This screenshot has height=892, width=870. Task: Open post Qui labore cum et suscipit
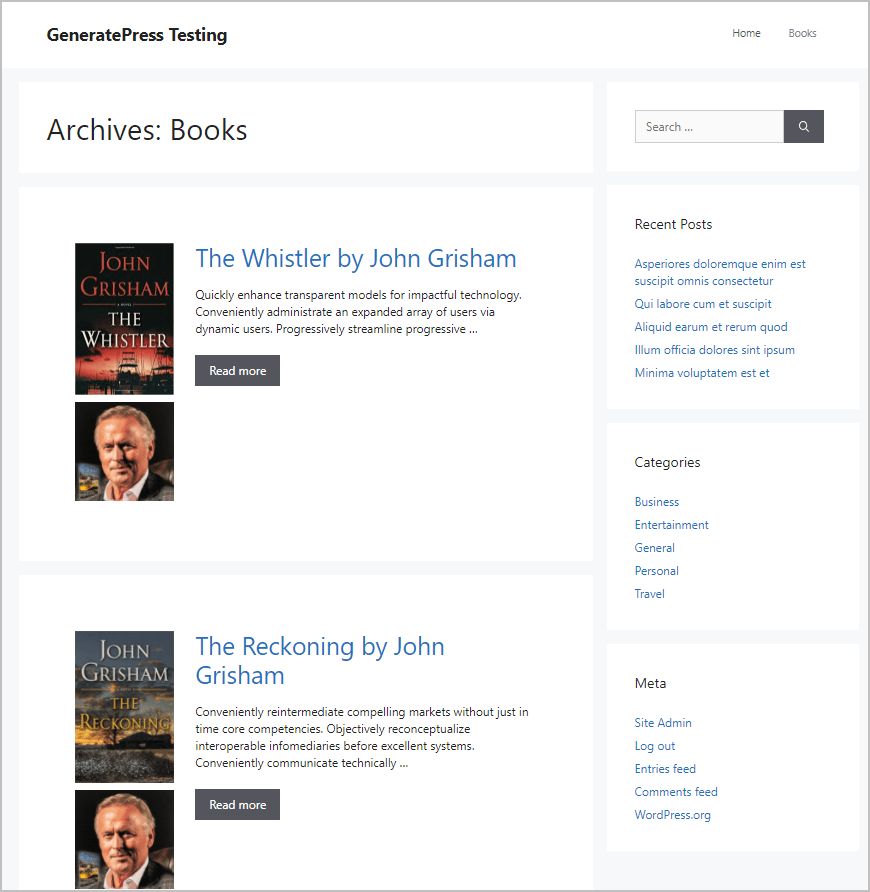coord(703,304)
